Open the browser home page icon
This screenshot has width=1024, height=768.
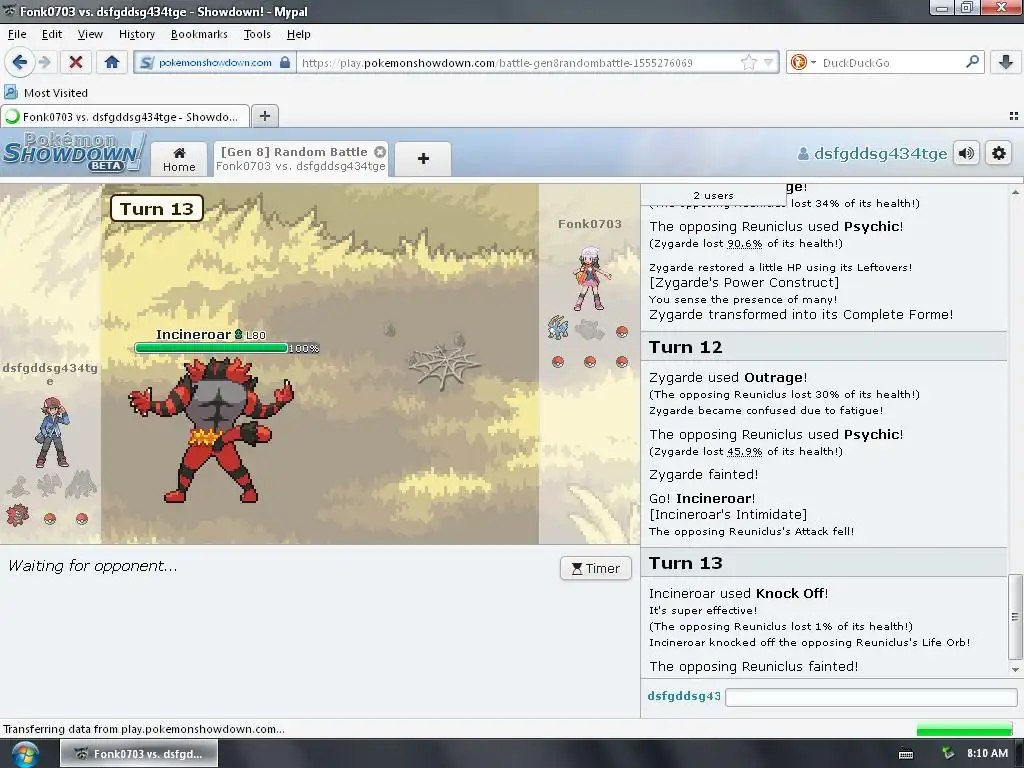[112, 62]
